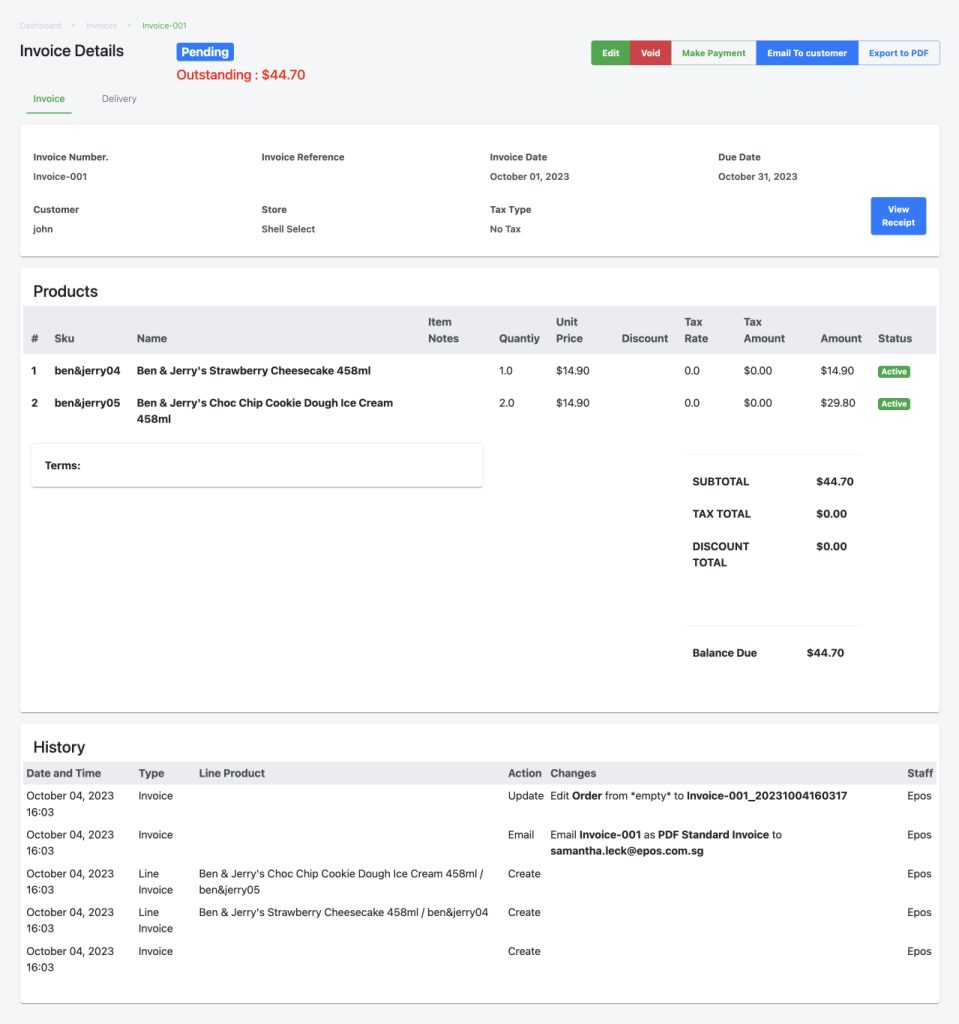Click the Outstanding : $44.70 text
Image resolution: width=959 pixels, height=1024 pixels.
point(240,74)
